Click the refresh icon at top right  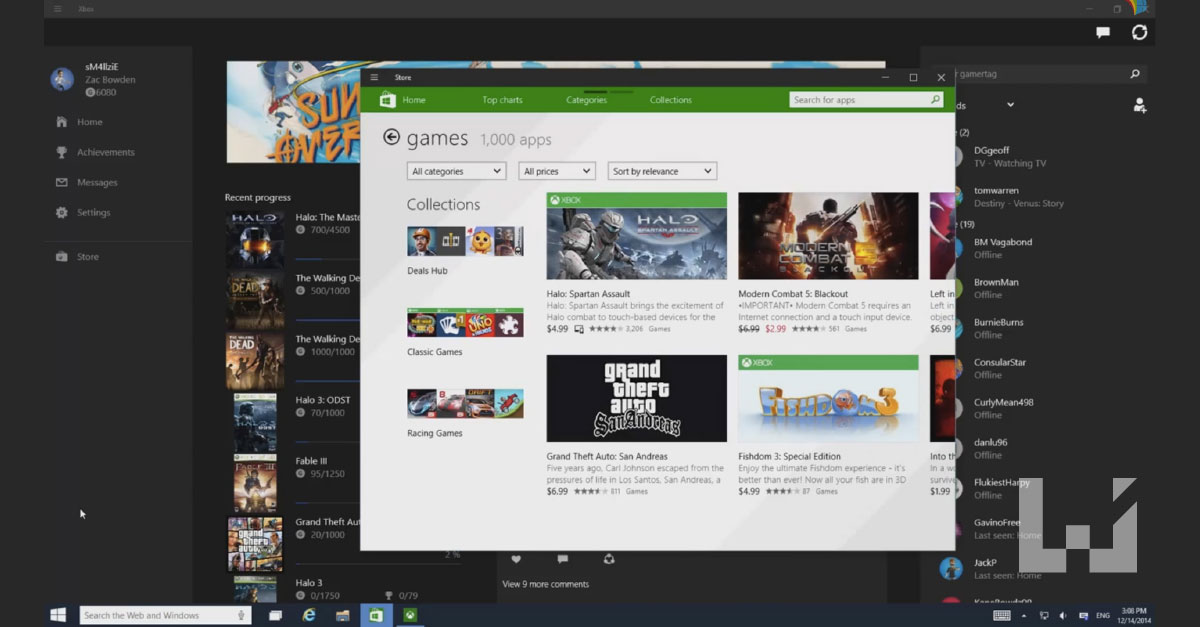click(1139, 32)
